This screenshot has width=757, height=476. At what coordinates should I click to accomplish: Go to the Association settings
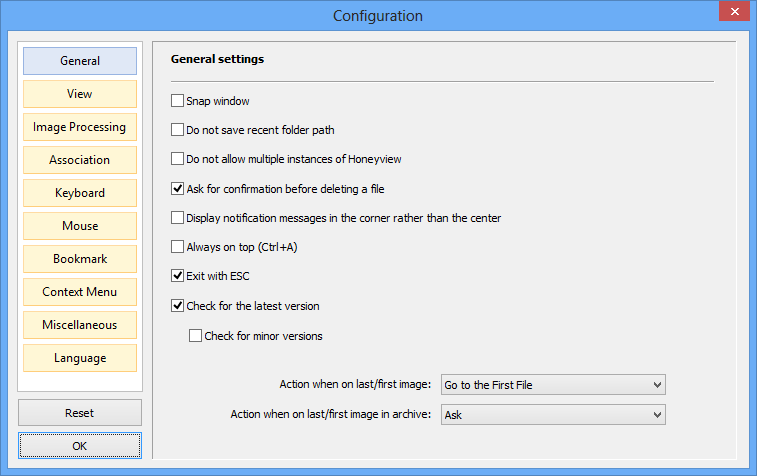click(80, 160)
